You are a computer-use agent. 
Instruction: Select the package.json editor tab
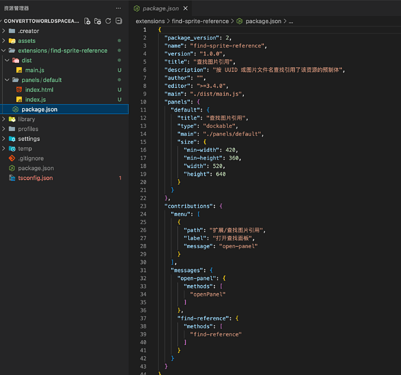161,8
